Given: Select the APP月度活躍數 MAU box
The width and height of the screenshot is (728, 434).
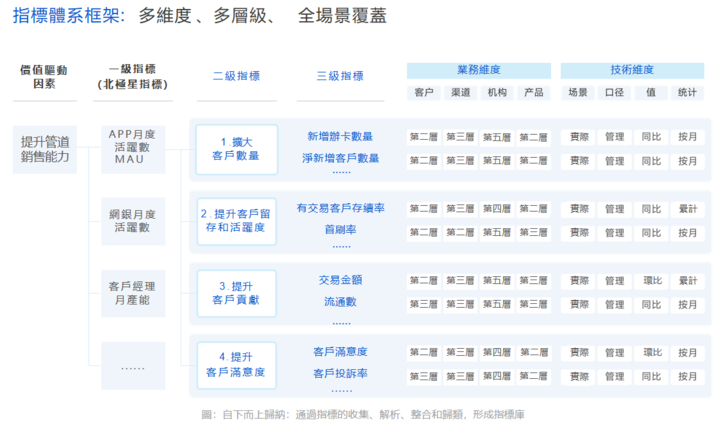Looking at the screenshot, I should 133,149.
